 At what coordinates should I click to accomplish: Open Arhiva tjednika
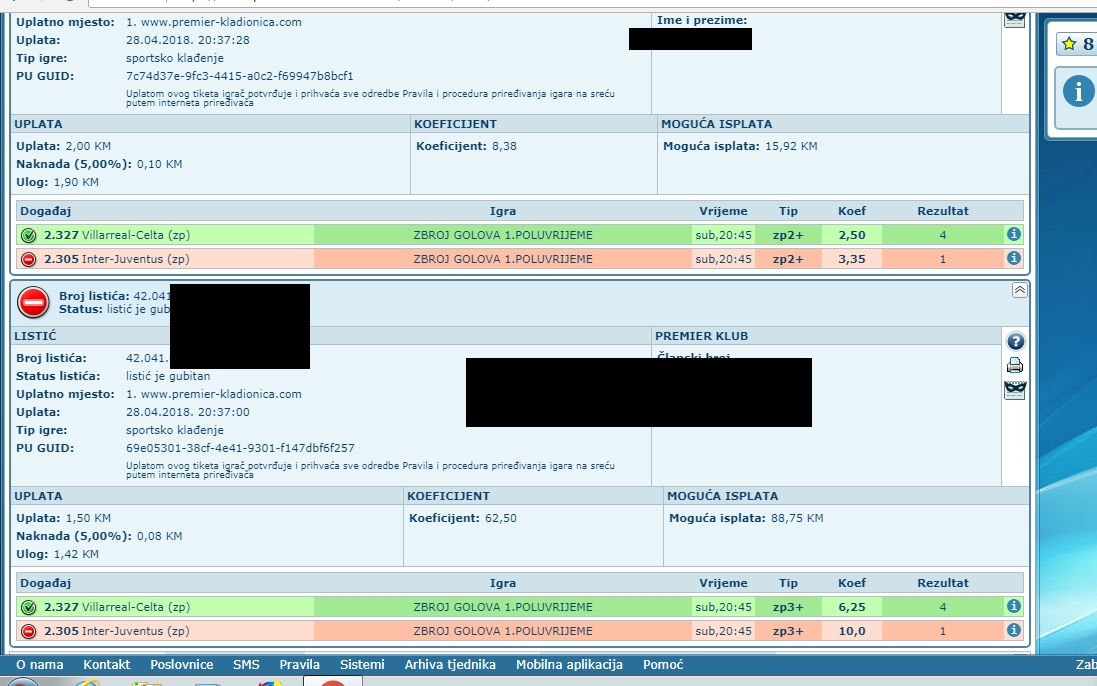(x=450, y=664)
